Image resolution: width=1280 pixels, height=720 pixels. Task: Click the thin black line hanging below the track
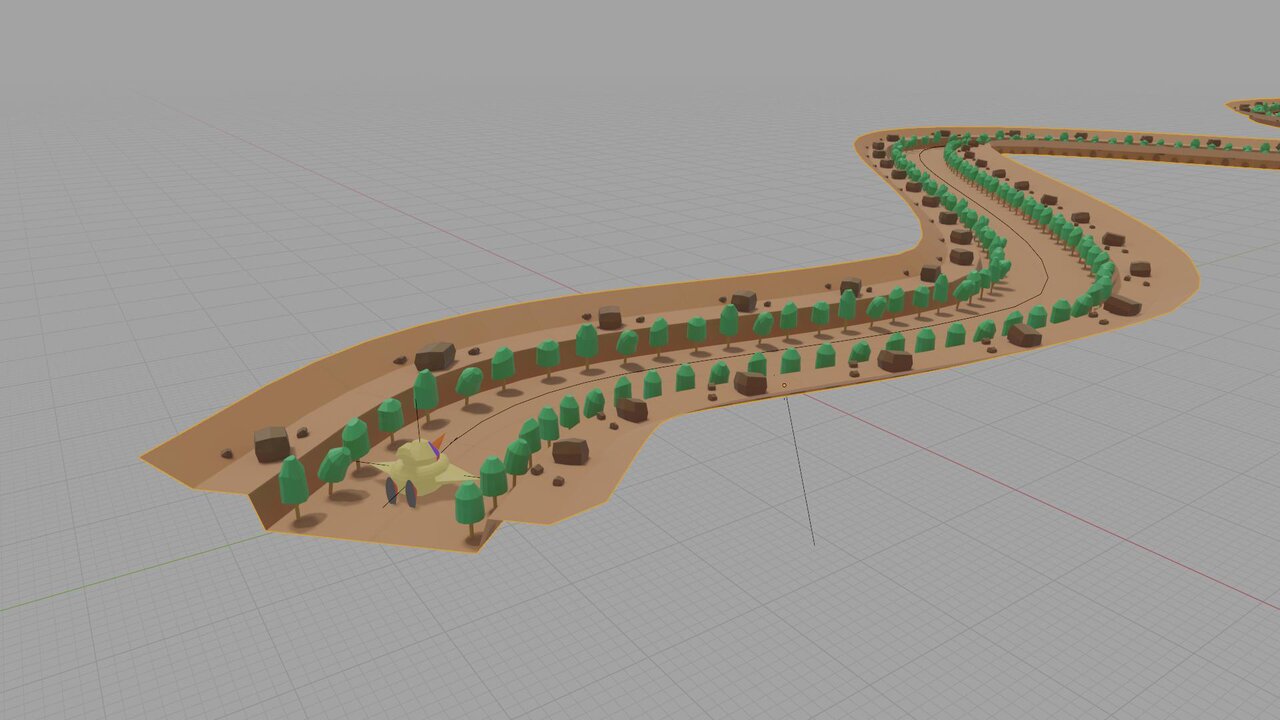pos(800,470)
